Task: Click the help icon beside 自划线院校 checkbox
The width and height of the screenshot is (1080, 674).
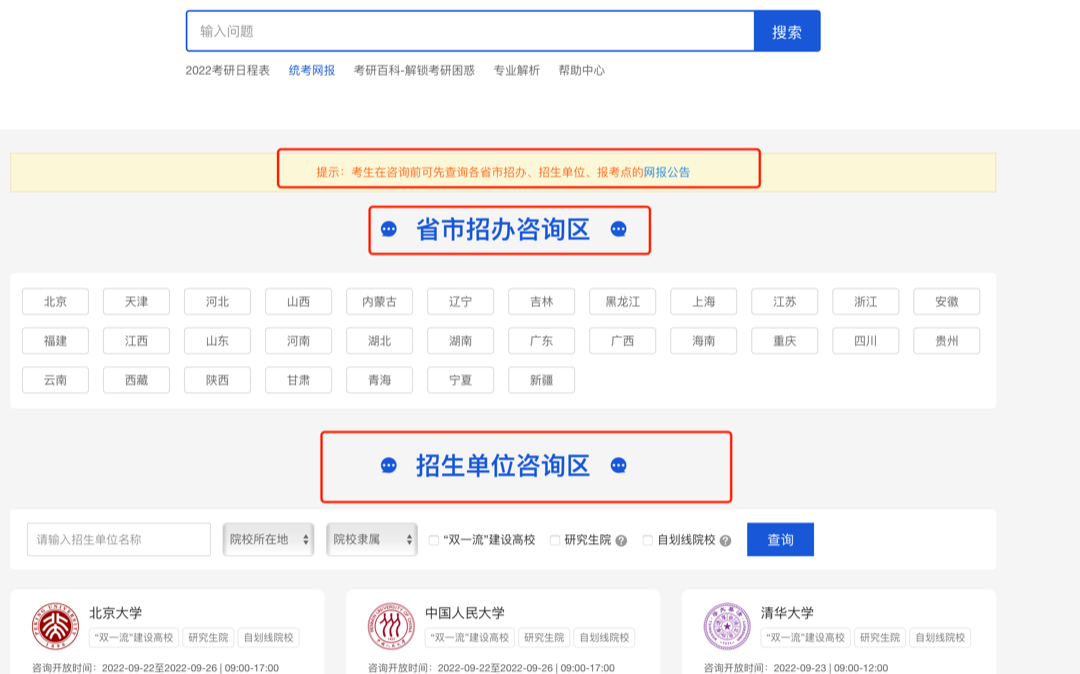Action: [725, 540]
